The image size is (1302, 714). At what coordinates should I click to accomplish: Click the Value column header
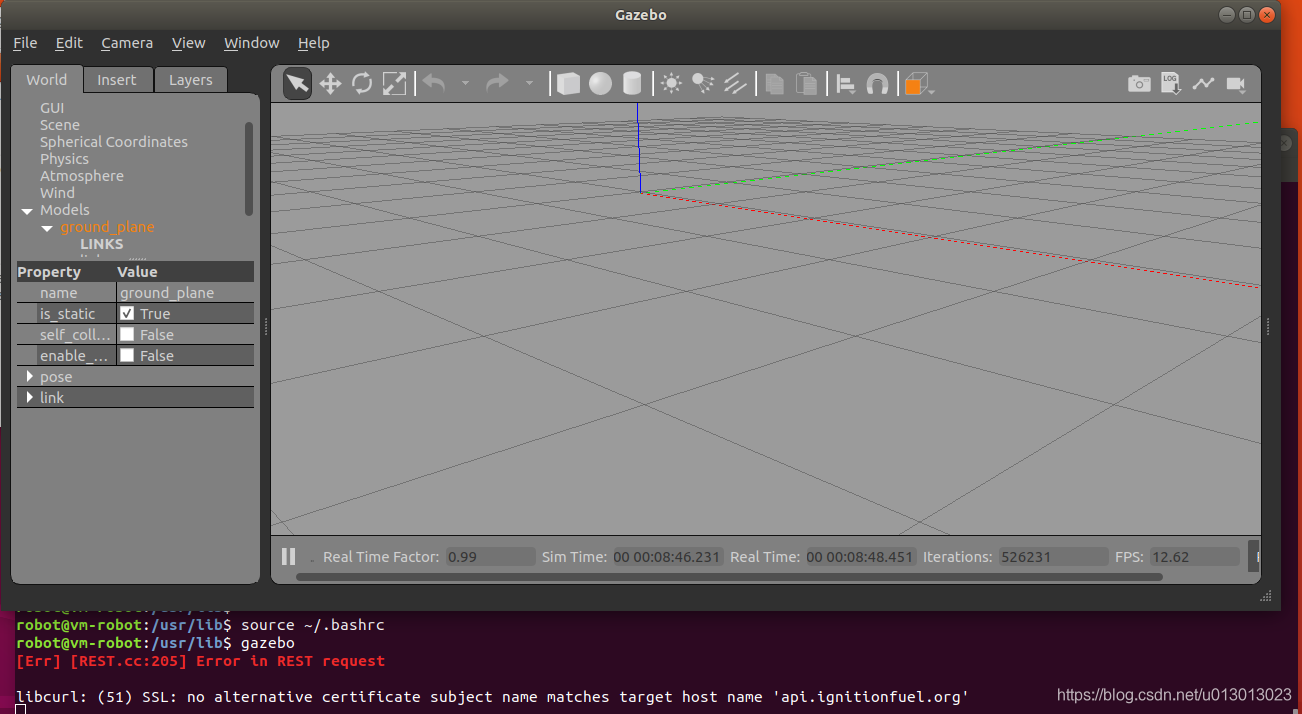coord(185,272)
